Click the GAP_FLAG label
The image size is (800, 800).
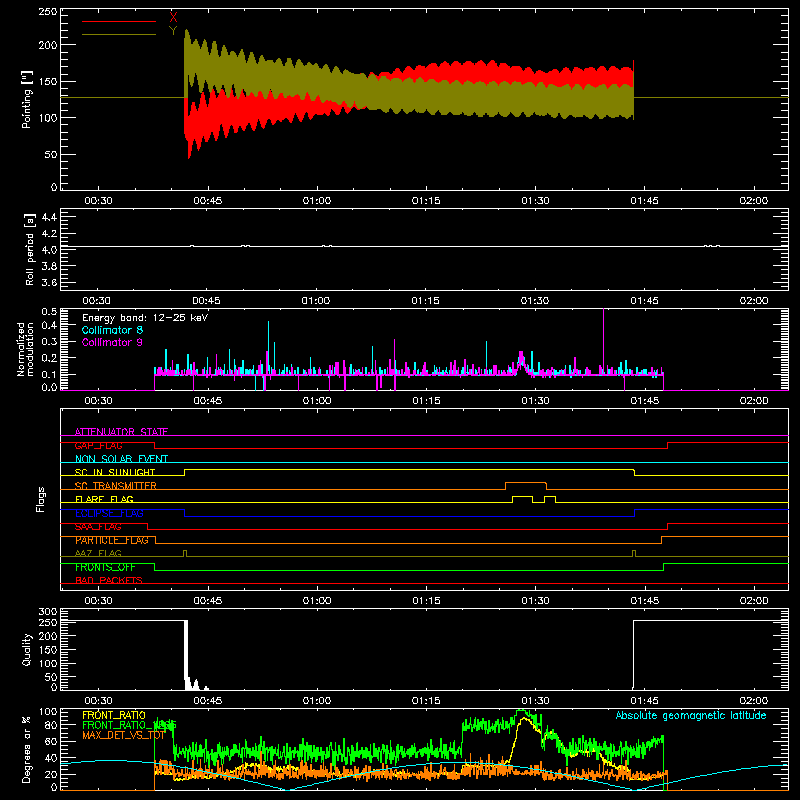[98, 445]
